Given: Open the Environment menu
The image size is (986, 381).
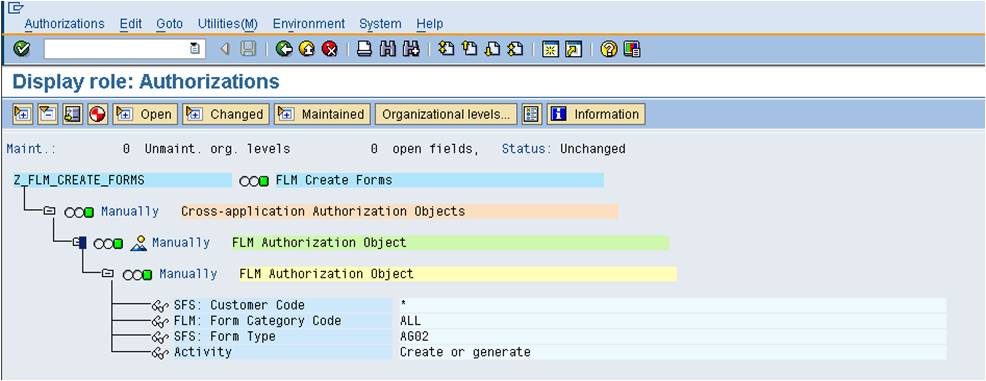Looking at the screenshot, I should [309, 24].
